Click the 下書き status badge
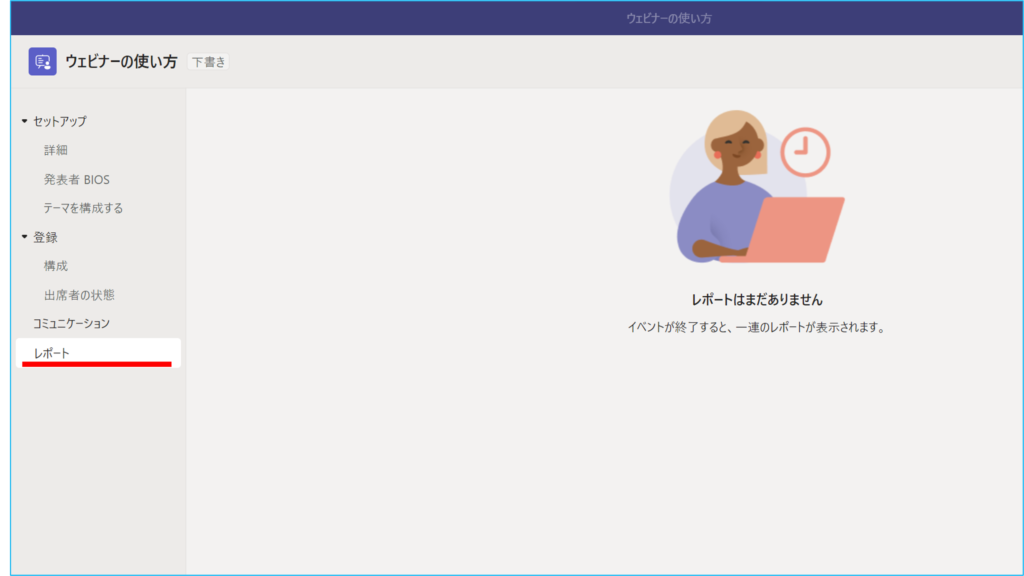1024x576 pixels. (x=208, y=62)
